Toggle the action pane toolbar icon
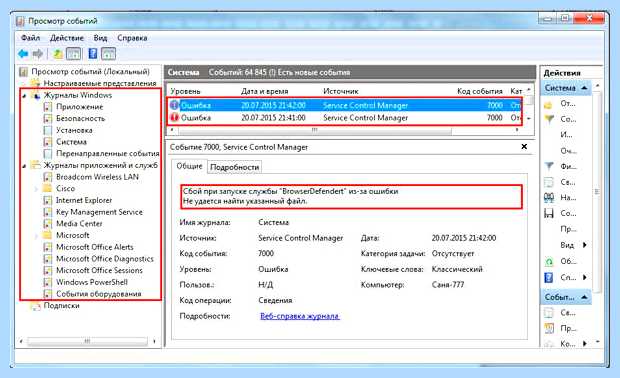 coord(108,53)
